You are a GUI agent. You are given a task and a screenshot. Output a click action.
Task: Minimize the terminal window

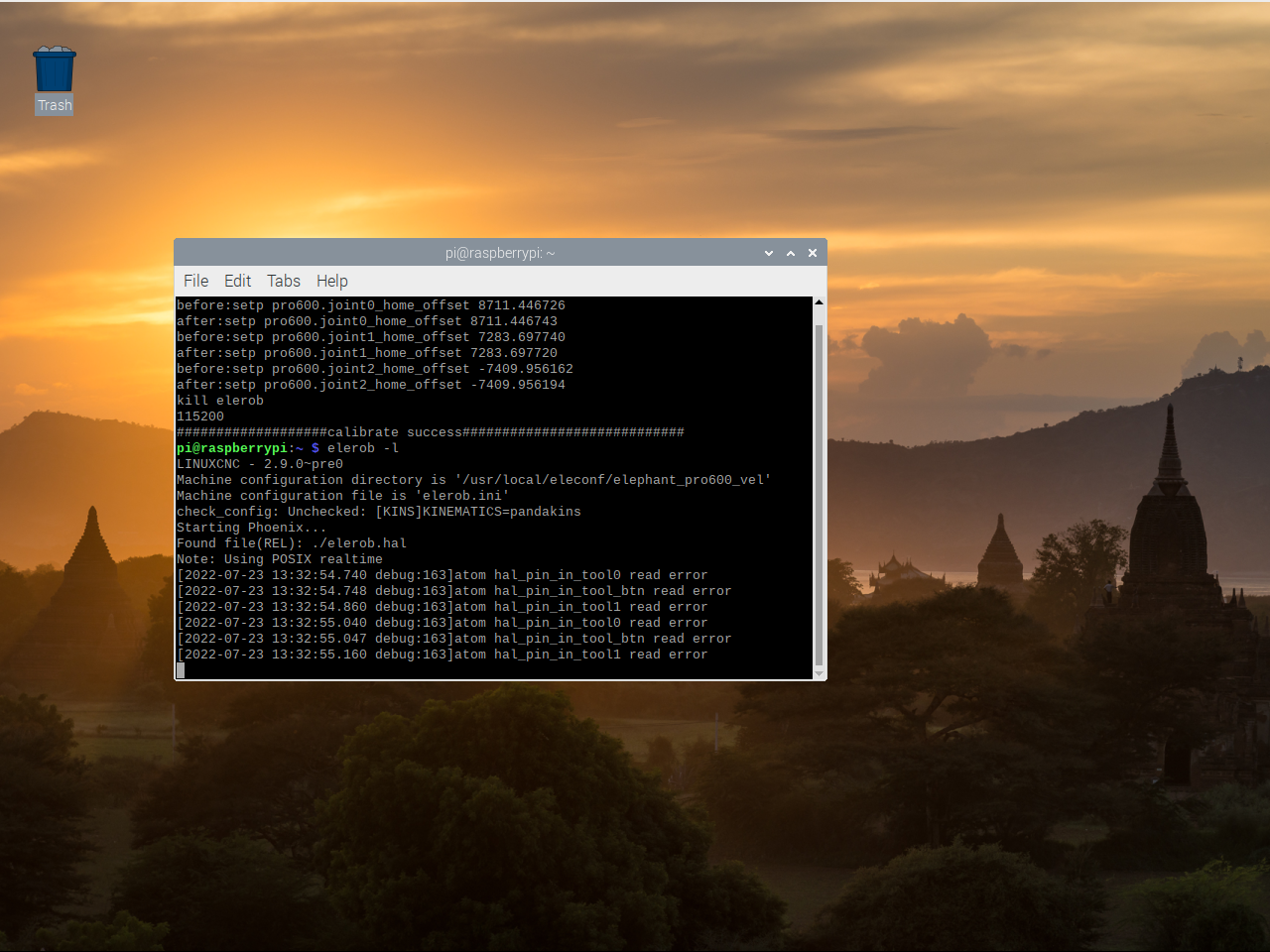769,253
